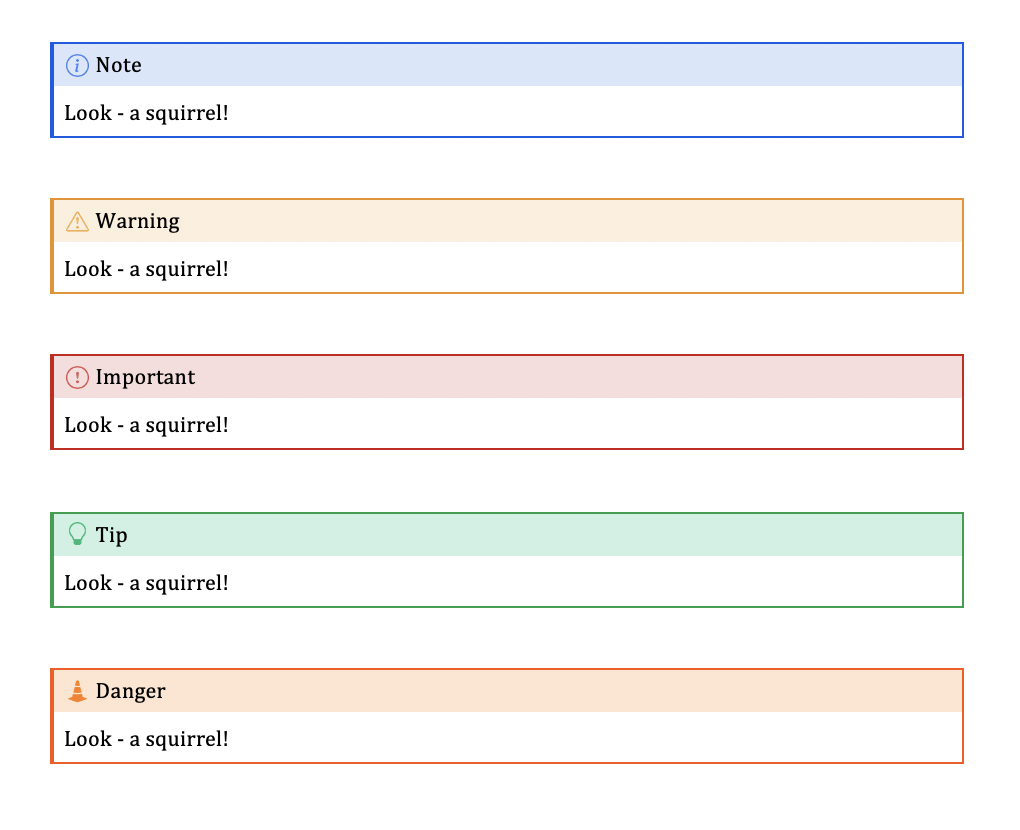1020x830 pixels.
Task: Select the "Danger" callout title text
Action: pos(131,691)
